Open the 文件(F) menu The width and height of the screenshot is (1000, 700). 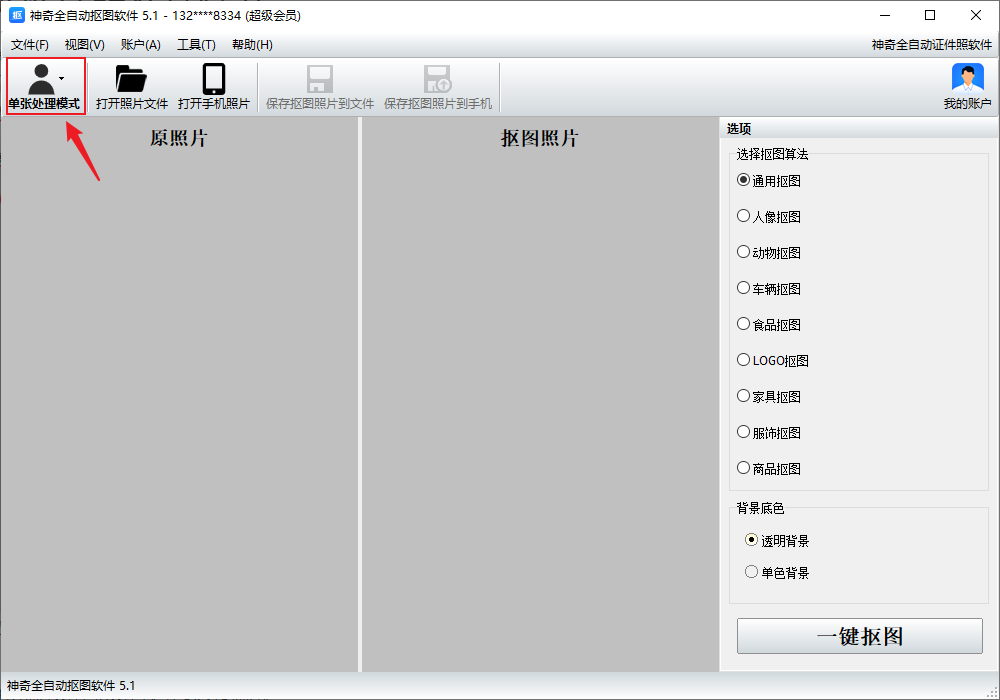tap(30, 45)
